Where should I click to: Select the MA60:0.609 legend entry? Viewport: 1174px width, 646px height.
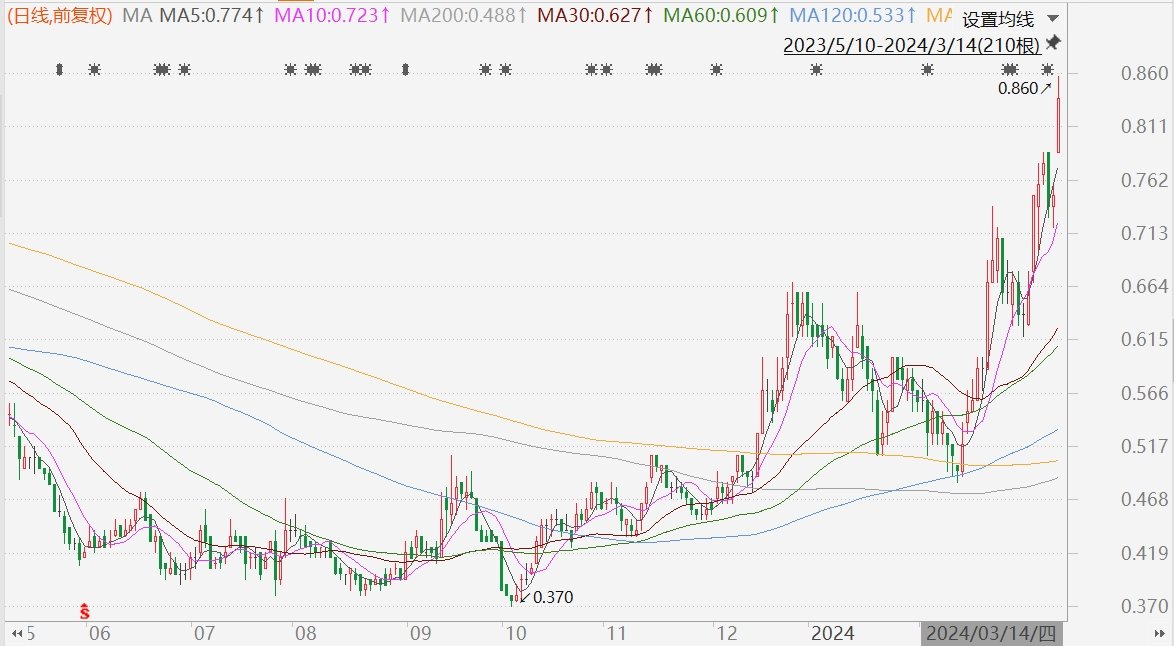click(x=722, y=15)
